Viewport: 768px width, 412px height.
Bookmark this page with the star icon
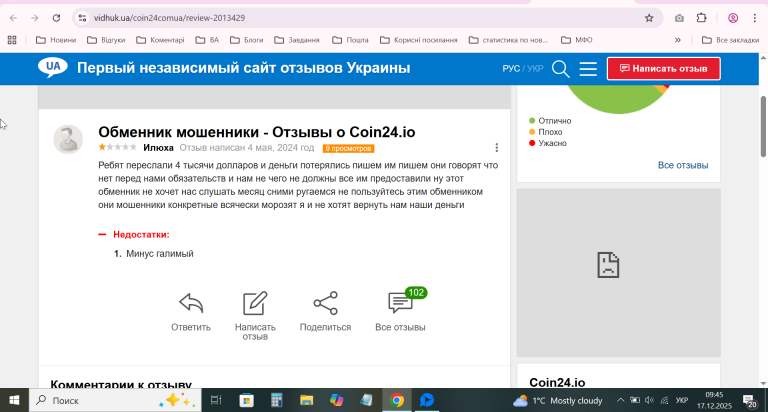[x=649, y=18]
